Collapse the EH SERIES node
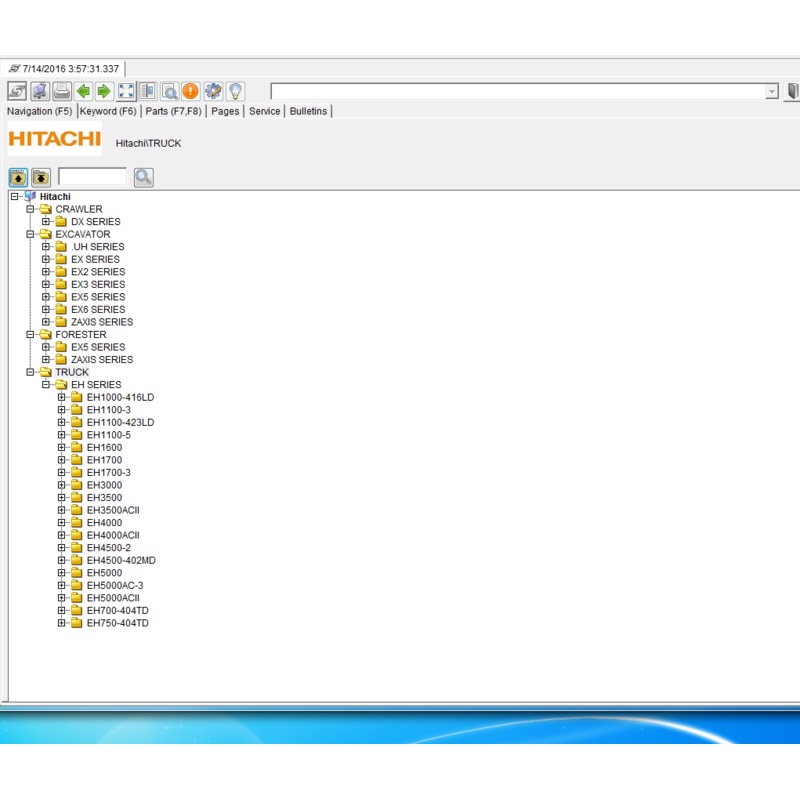Screen dimensions: 800x800 [46, 385]
